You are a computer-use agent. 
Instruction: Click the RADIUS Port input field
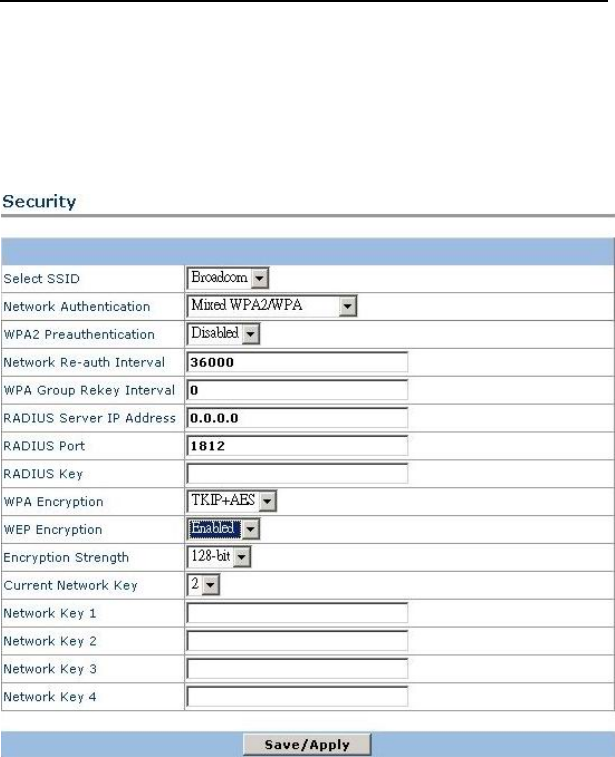[x=297, y=445]
